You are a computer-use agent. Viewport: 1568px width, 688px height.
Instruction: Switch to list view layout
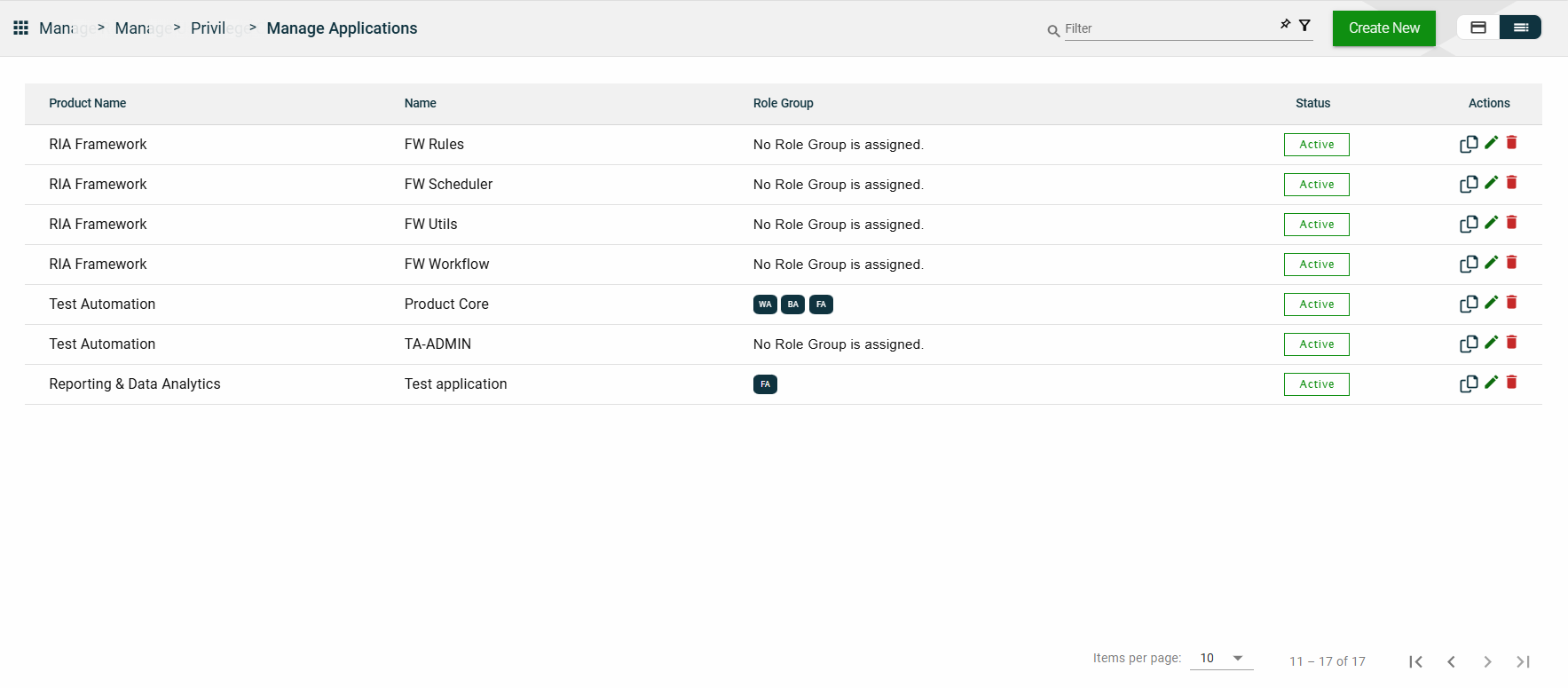pos(1520,28)
